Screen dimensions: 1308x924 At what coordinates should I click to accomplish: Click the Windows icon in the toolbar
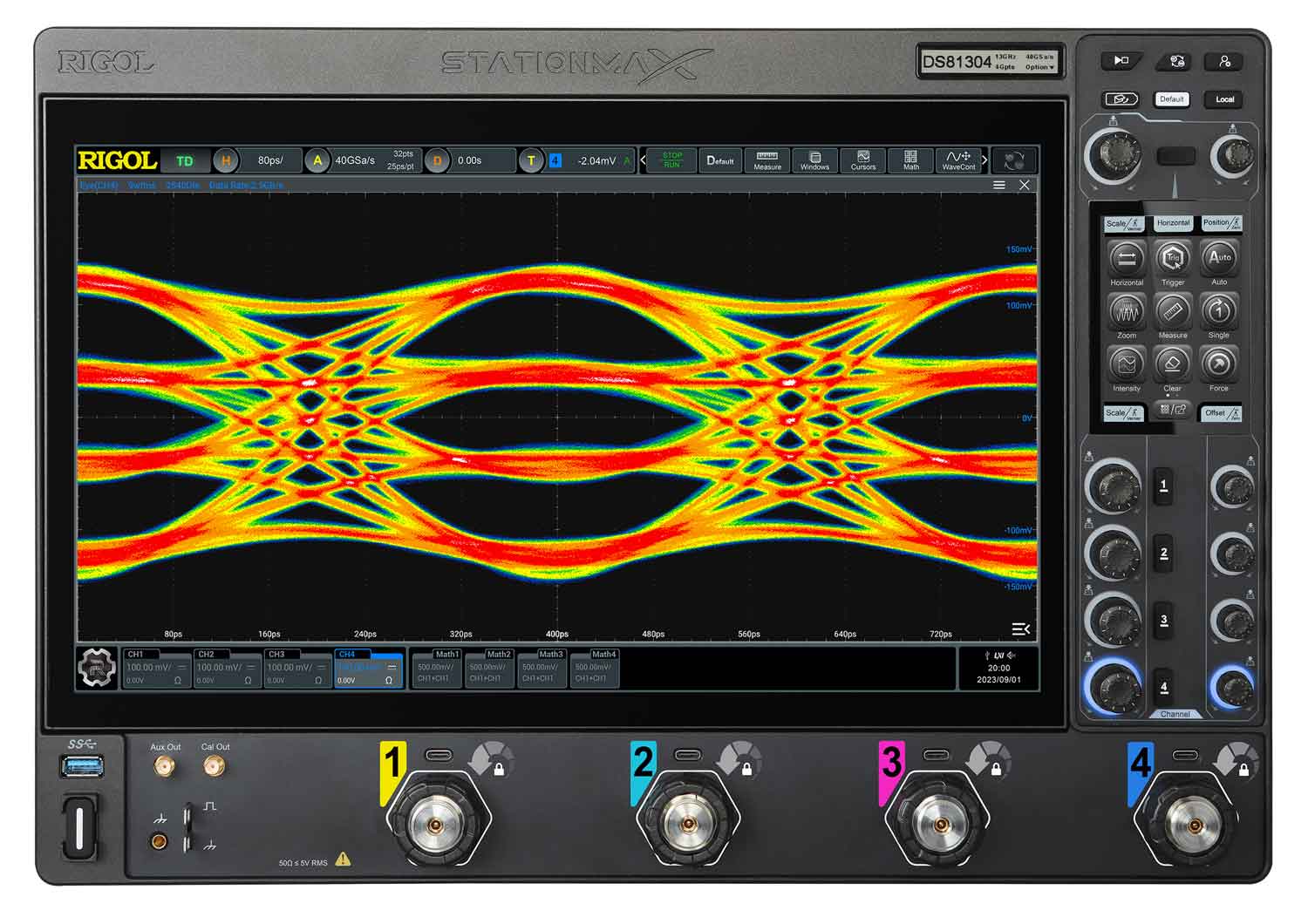pos(814,161)
